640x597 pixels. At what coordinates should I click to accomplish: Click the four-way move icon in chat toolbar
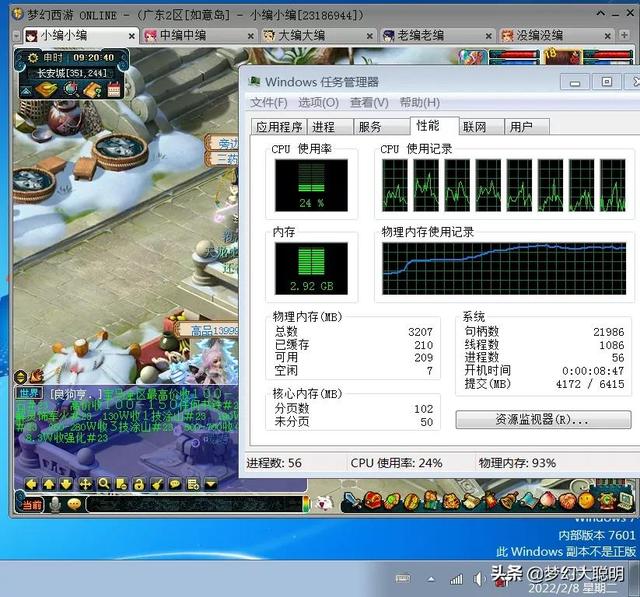pyautogui.click(x=85, y=484)
